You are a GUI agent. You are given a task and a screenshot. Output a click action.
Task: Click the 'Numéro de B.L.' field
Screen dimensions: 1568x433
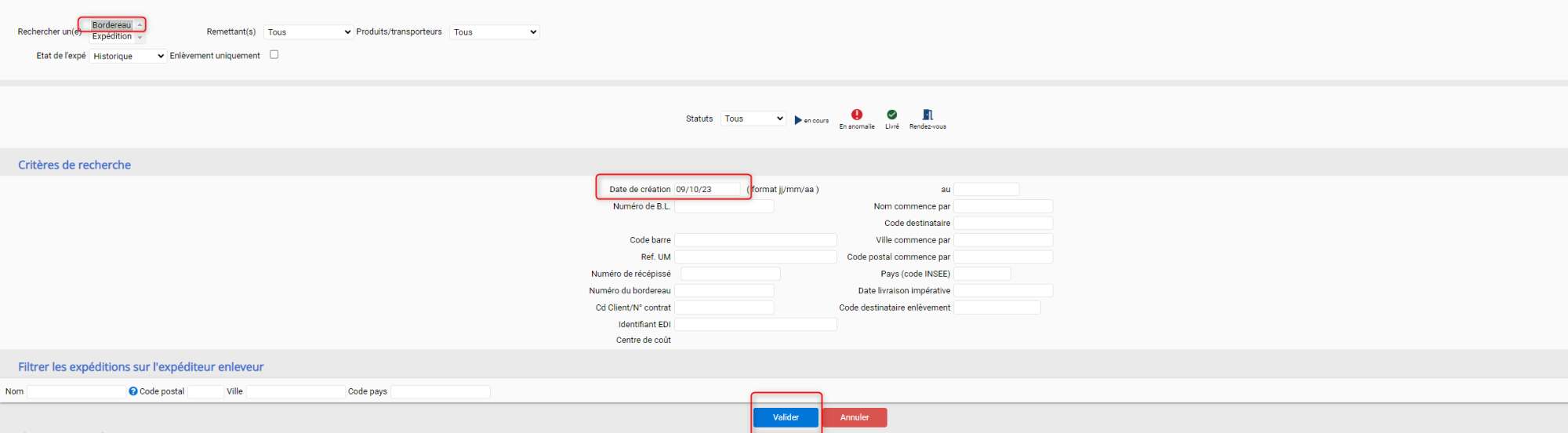pos(724,206)
